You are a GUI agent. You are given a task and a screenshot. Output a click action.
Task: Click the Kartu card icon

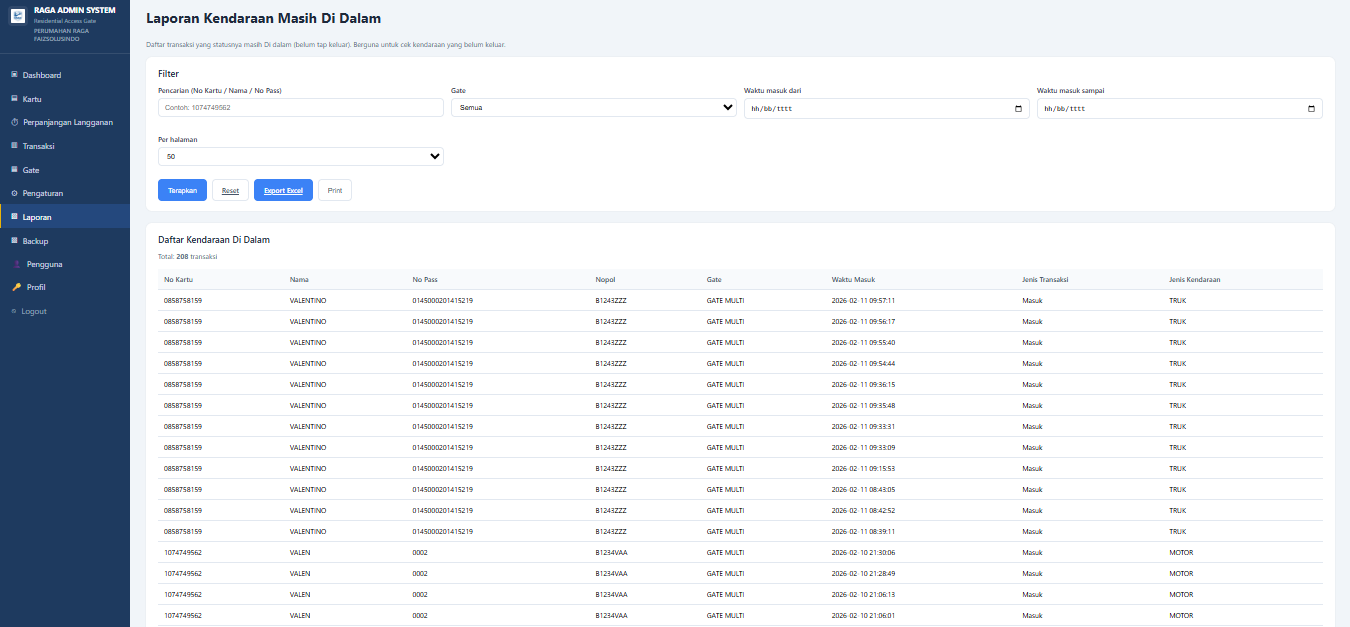click(14, 99)
